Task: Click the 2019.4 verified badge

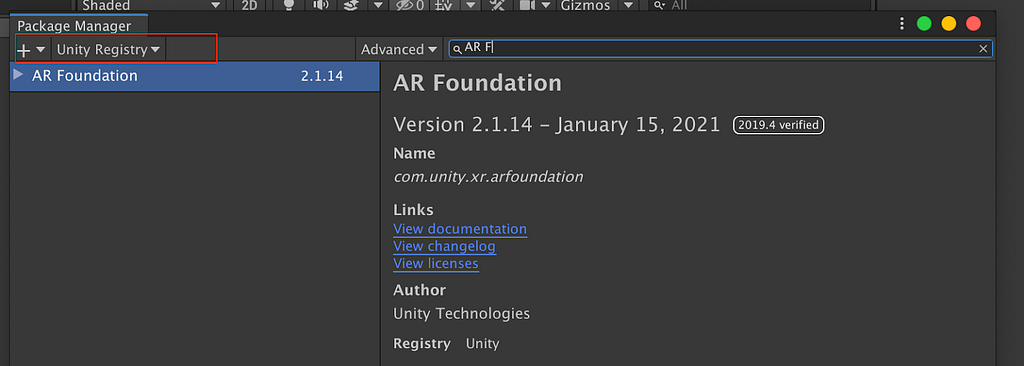Action: [x=778, y=125]
